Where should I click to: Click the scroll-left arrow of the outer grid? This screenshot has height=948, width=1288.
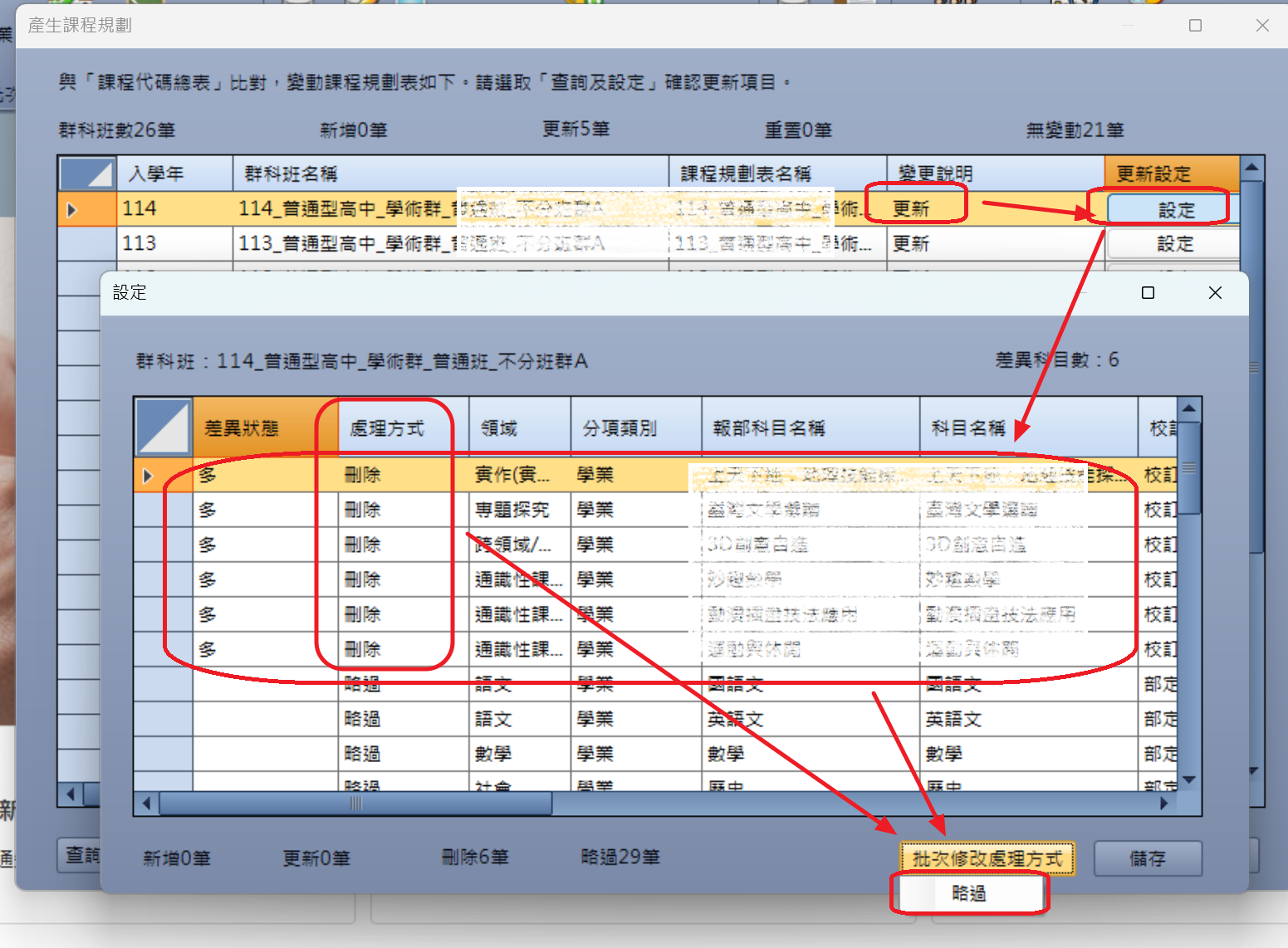(x=71, y=794)
